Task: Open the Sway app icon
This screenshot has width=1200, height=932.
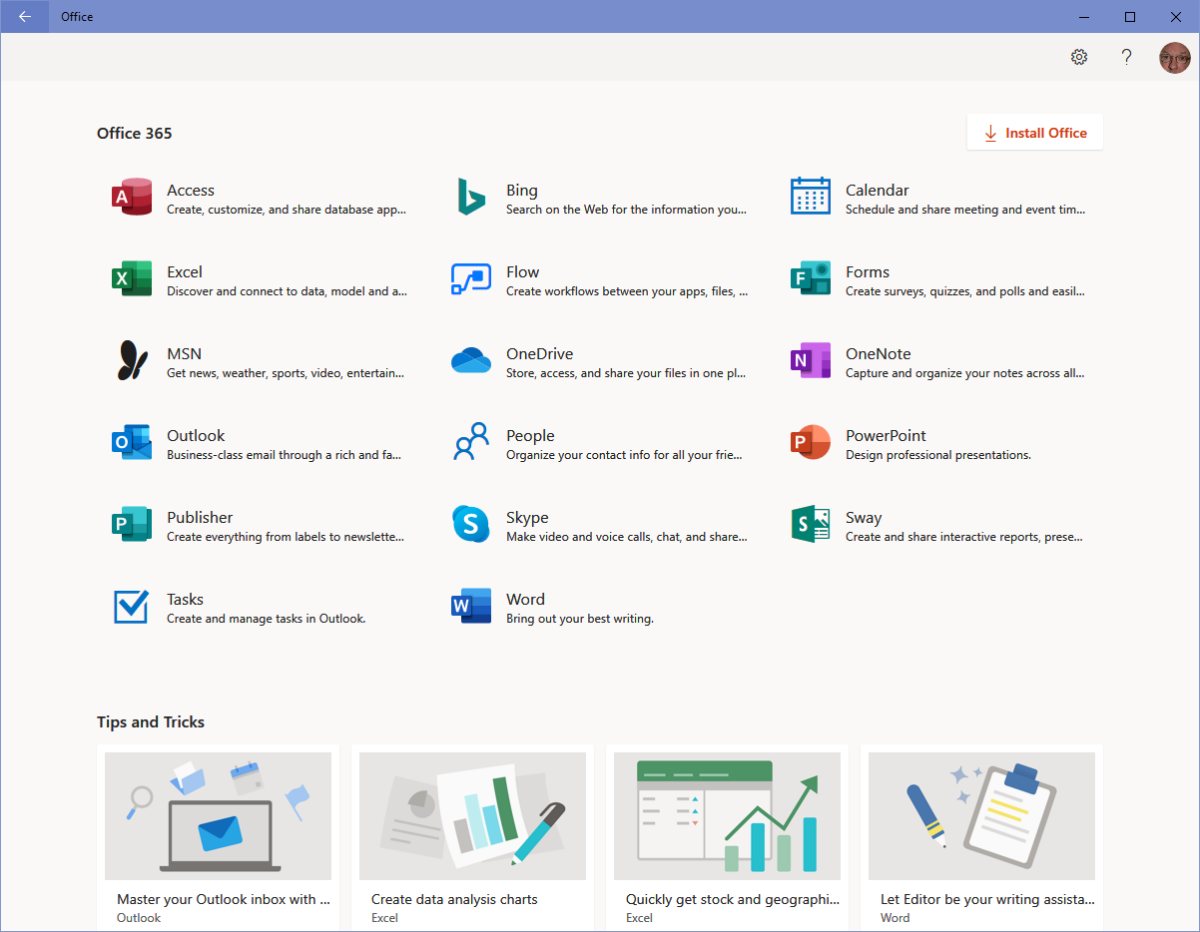Action: 810,524
